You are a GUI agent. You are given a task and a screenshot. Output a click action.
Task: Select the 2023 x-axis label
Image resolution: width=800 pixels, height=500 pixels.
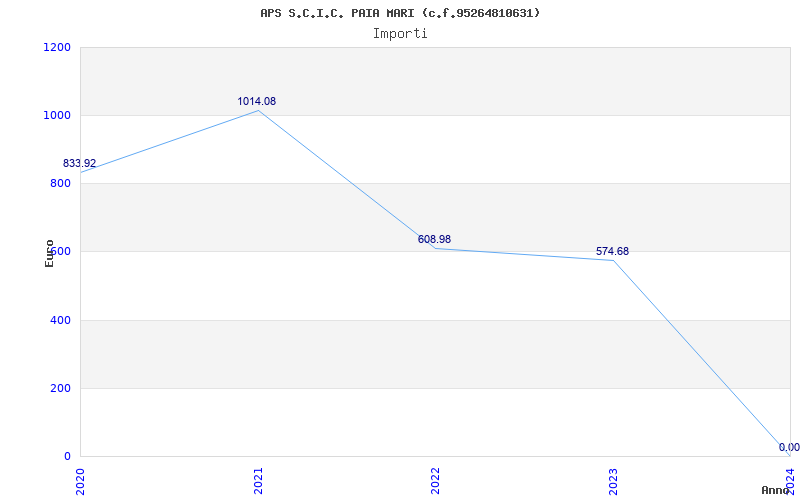613,478
